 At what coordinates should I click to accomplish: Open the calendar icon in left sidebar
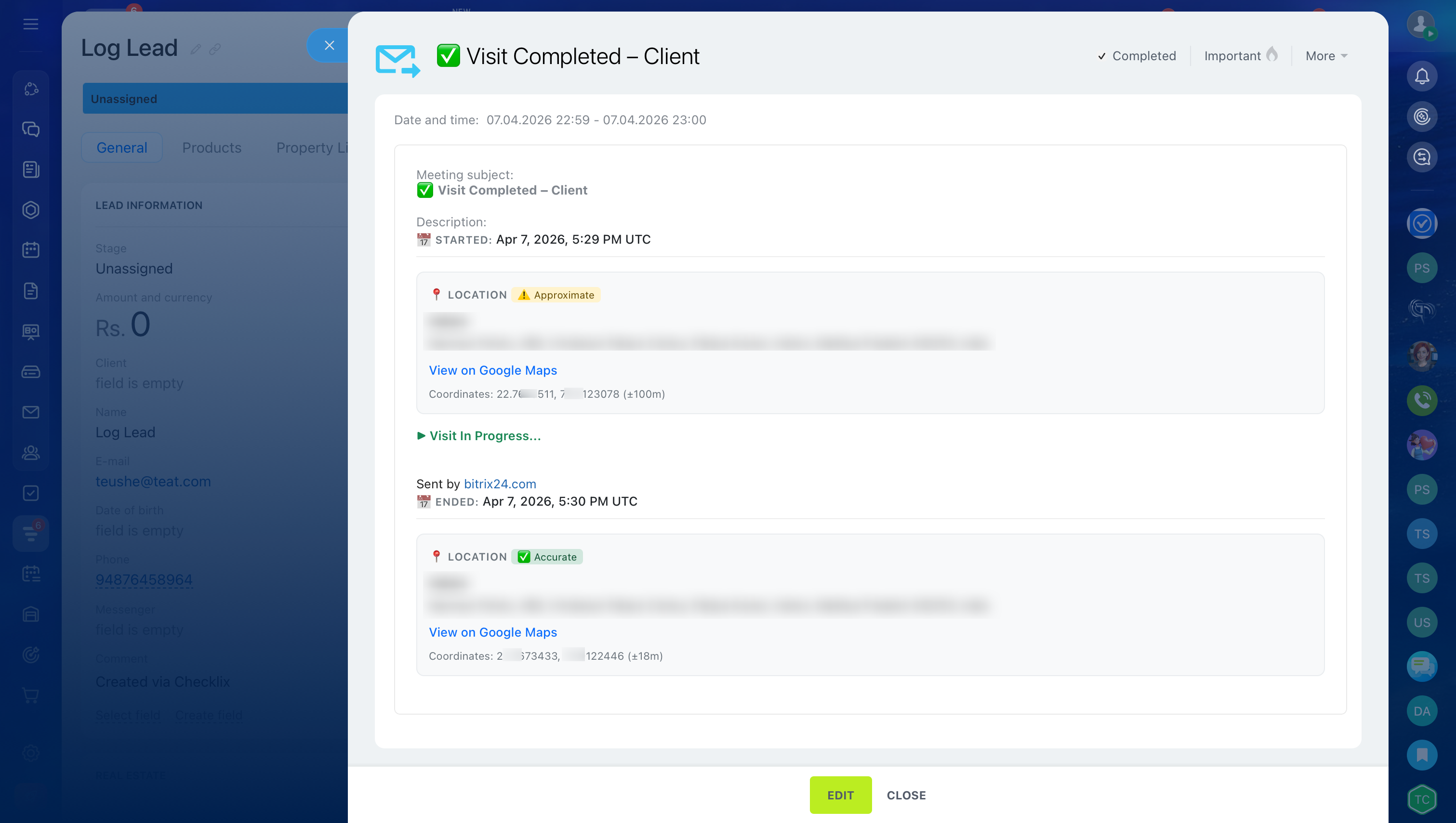[30, 250]
